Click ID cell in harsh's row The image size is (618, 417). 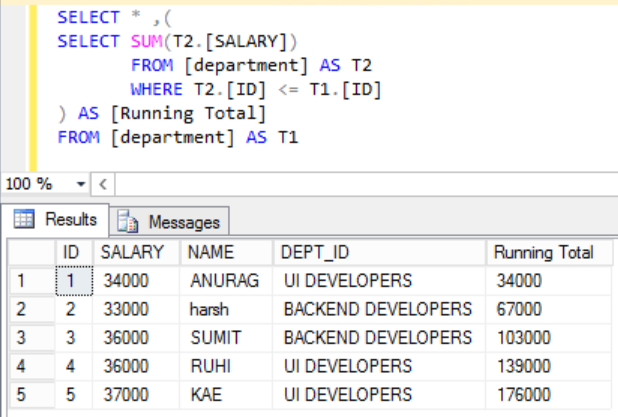74,309
